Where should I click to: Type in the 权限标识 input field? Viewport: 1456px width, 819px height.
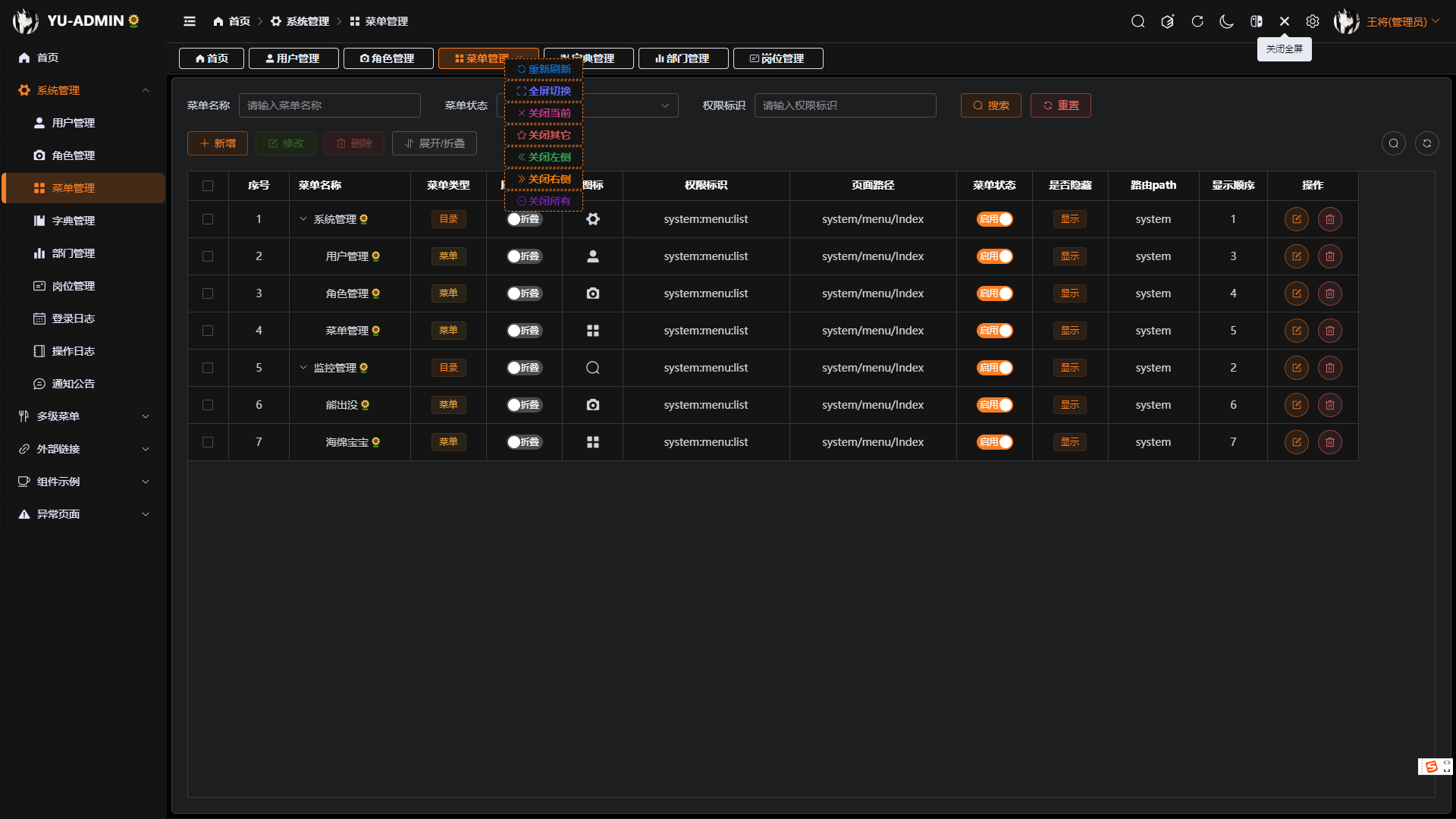click(x=845, y=105)
